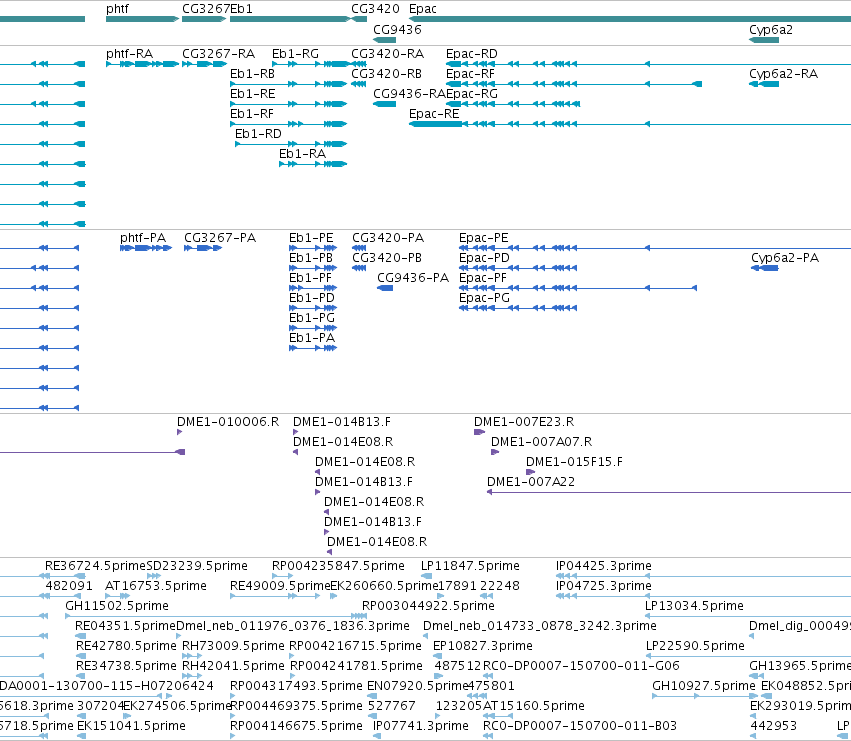
Task: Click the Eb1-PG protein label
Action: click(312, 318)
